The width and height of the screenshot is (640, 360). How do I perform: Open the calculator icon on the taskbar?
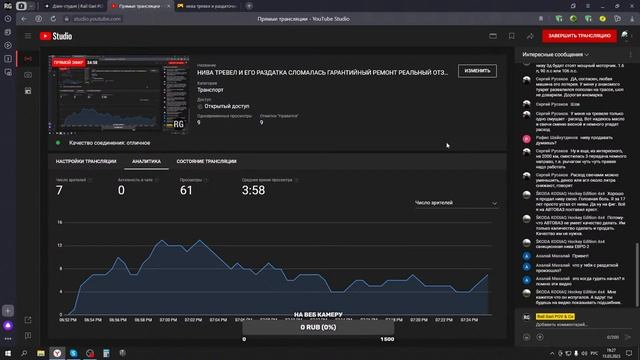point(106,353)
